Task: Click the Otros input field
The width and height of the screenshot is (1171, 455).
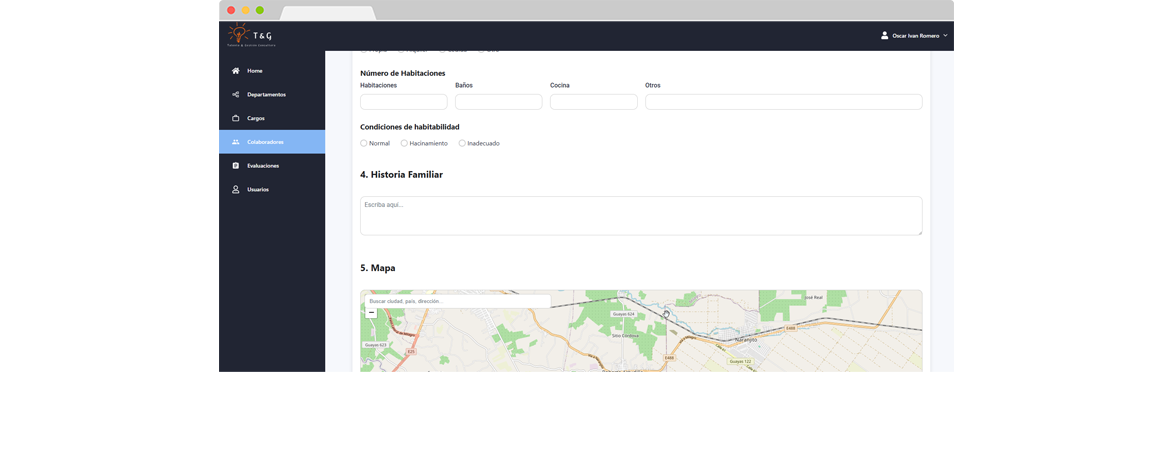Action: pyautogui.click(x=783, y=102)
